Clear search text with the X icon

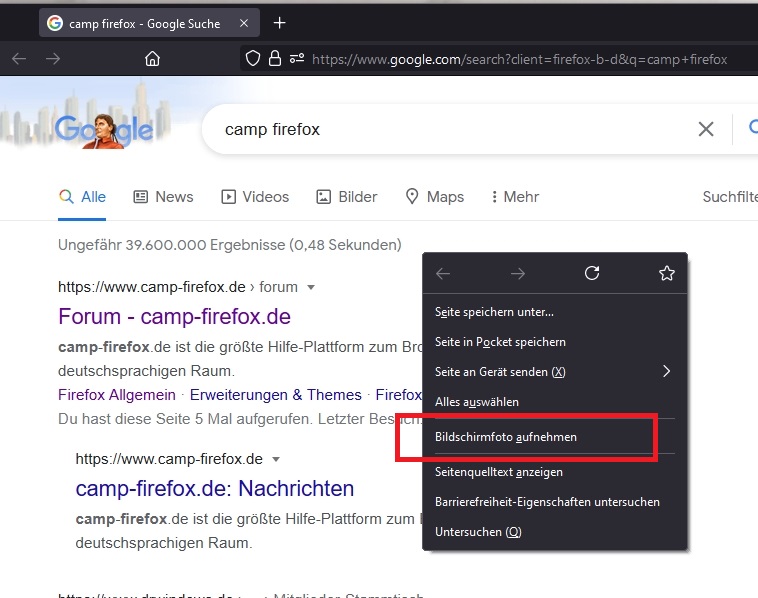[706, 129]
